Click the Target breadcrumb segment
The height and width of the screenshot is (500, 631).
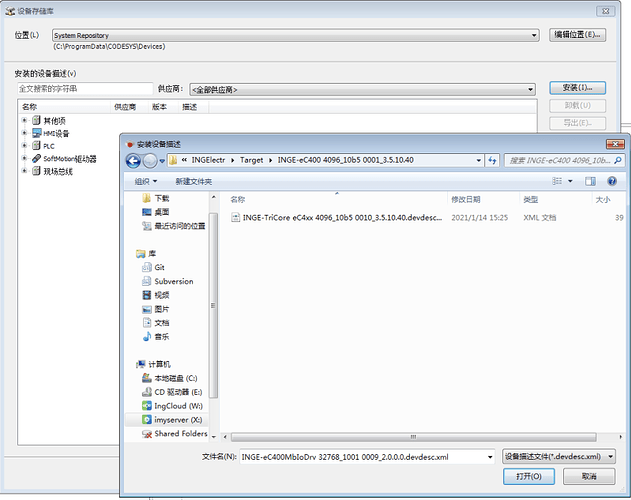point(252,160)
